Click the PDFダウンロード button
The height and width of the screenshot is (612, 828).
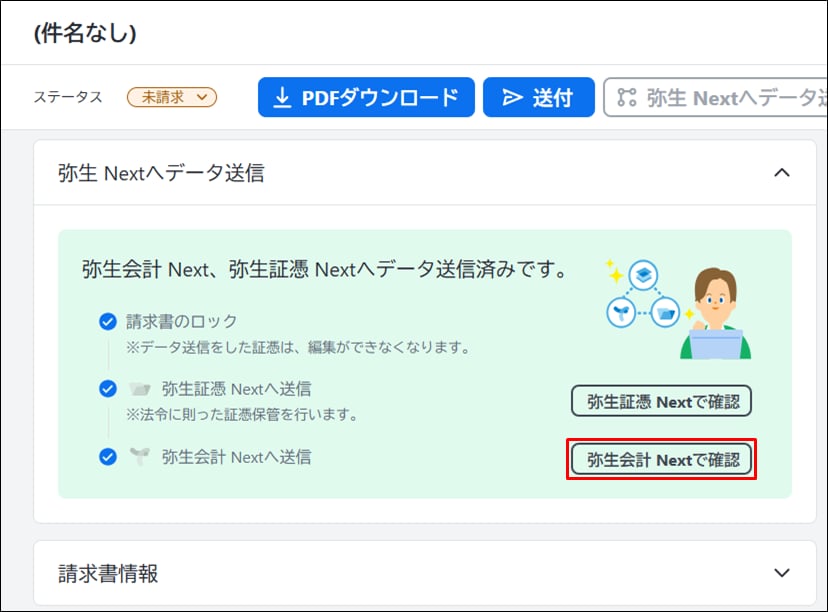[366, 97]
